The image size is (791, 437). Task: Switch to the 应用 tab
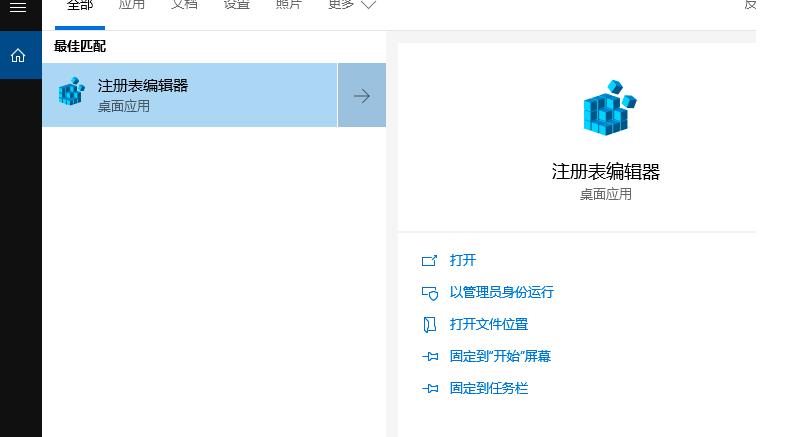click(132, 5)
